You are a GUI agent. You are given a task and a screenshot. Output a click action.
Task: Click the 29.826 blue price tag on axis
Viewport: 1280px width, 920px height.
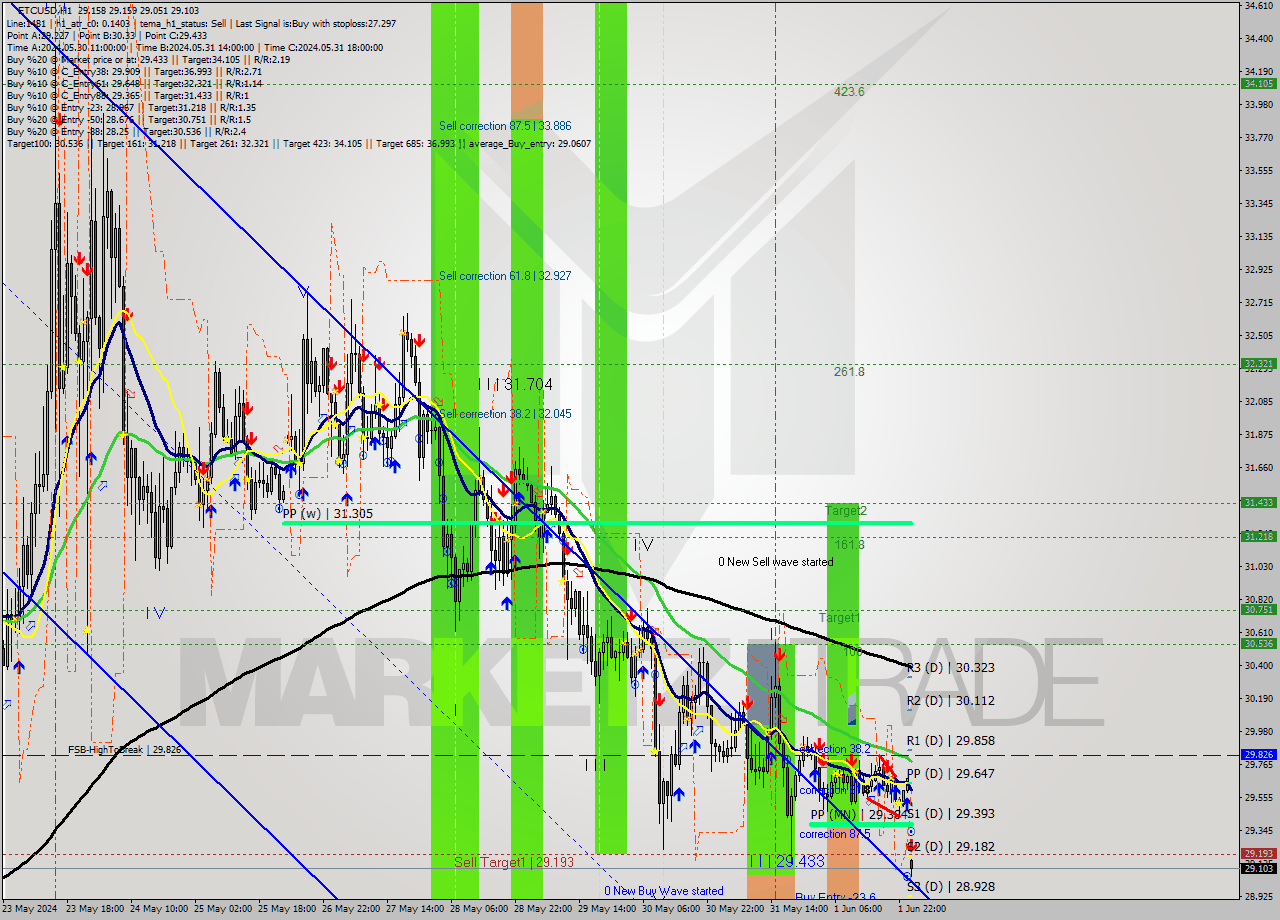(x=1258, y=755)
